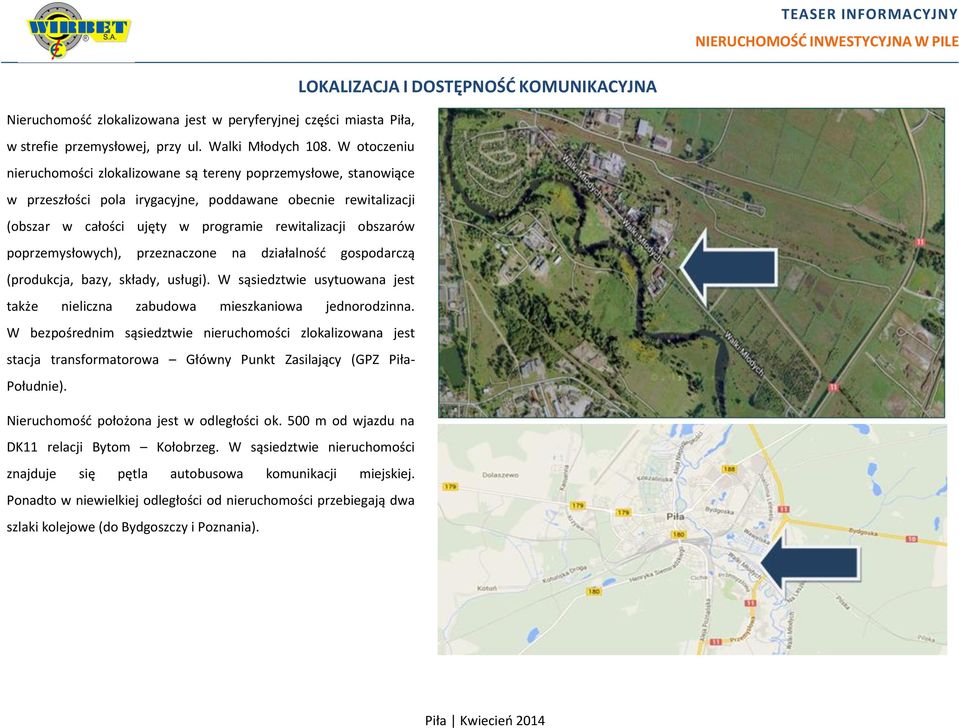Click 'Piła | Kwiecień 2014' footer text
Image resolution: width=959 pixels, height=728 pixels.
point(484,720)
